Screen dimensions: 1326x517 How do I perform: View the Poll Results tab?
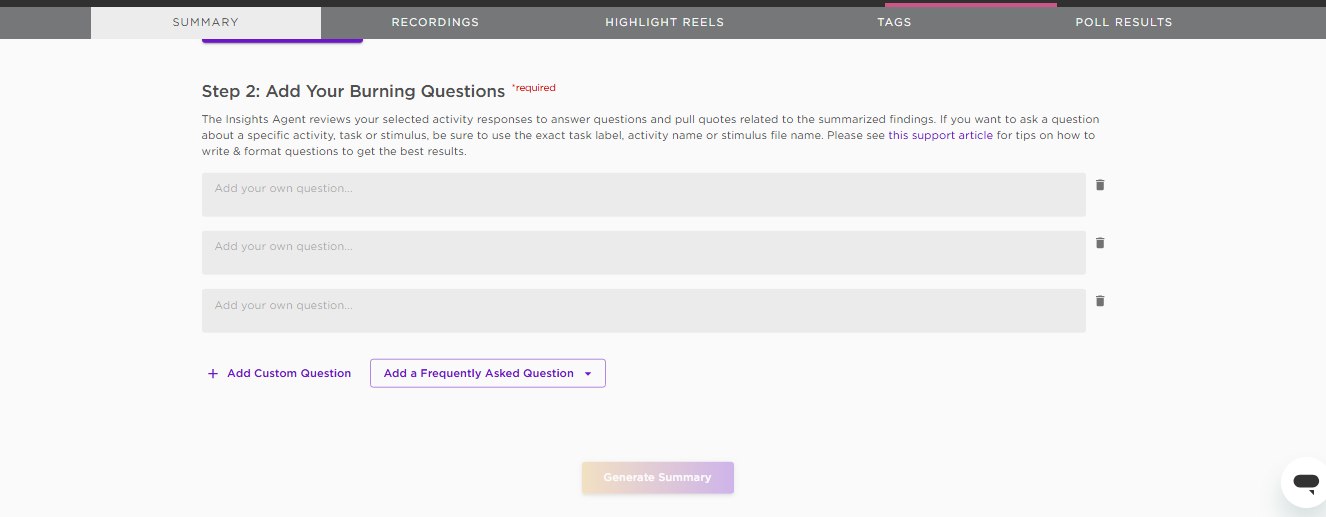[1124, 22]
